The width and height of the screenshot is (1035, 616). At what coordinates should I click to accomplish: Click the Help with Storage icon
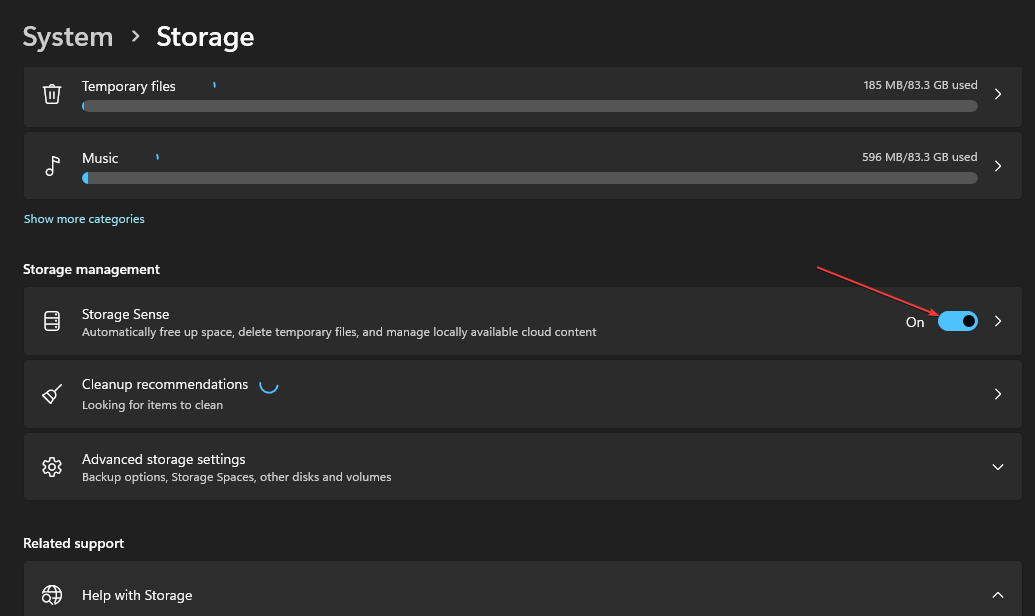(51, 594)
